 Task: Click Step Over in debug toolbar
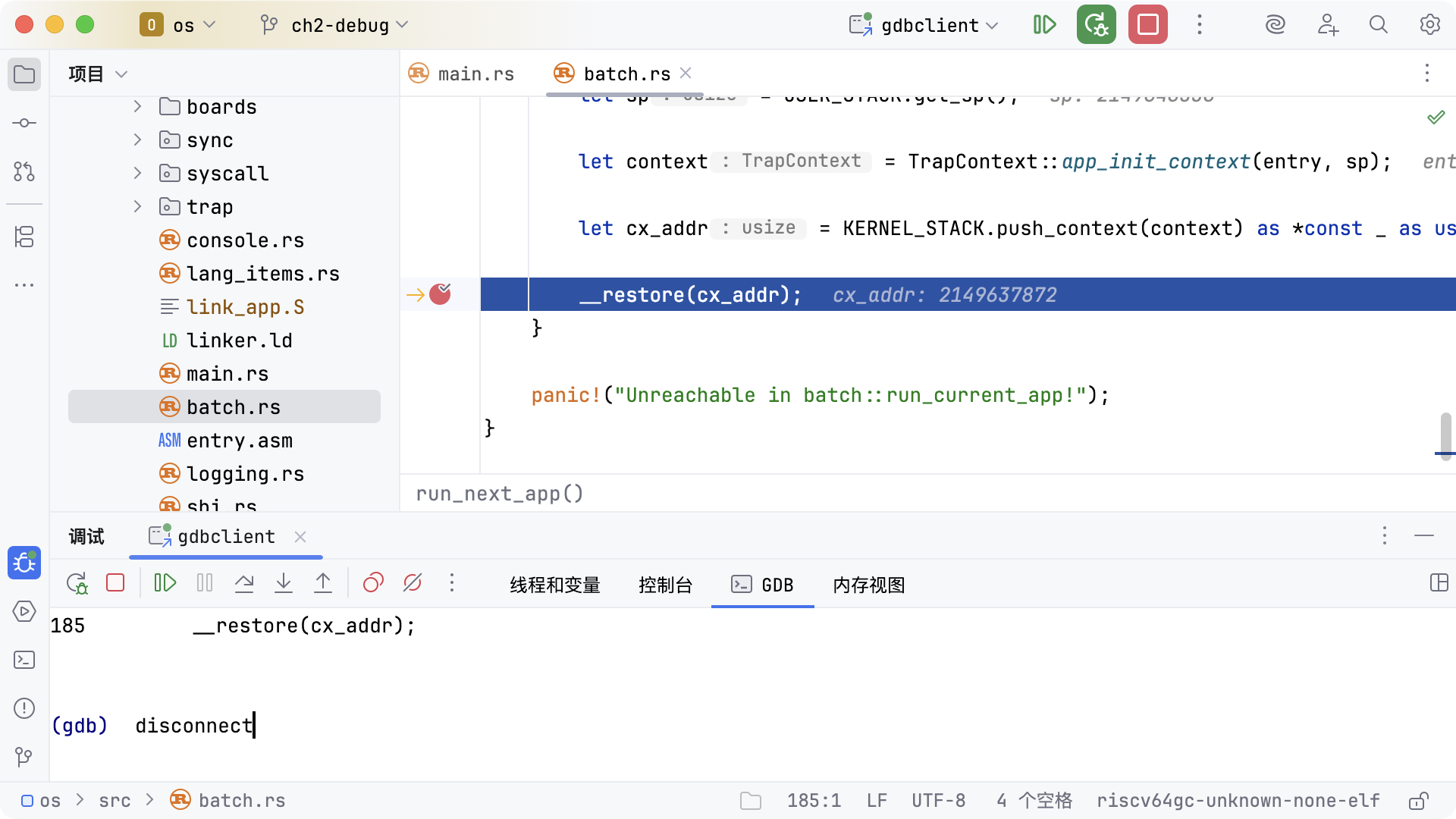(x=244, y=583)
